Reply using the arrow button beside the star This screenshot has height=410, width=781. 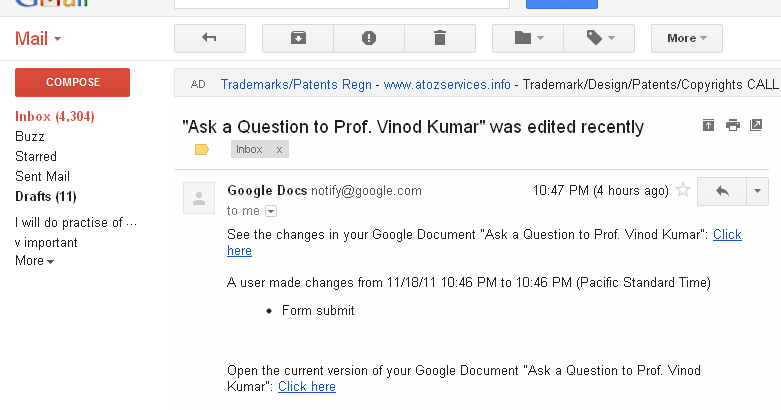722,190
